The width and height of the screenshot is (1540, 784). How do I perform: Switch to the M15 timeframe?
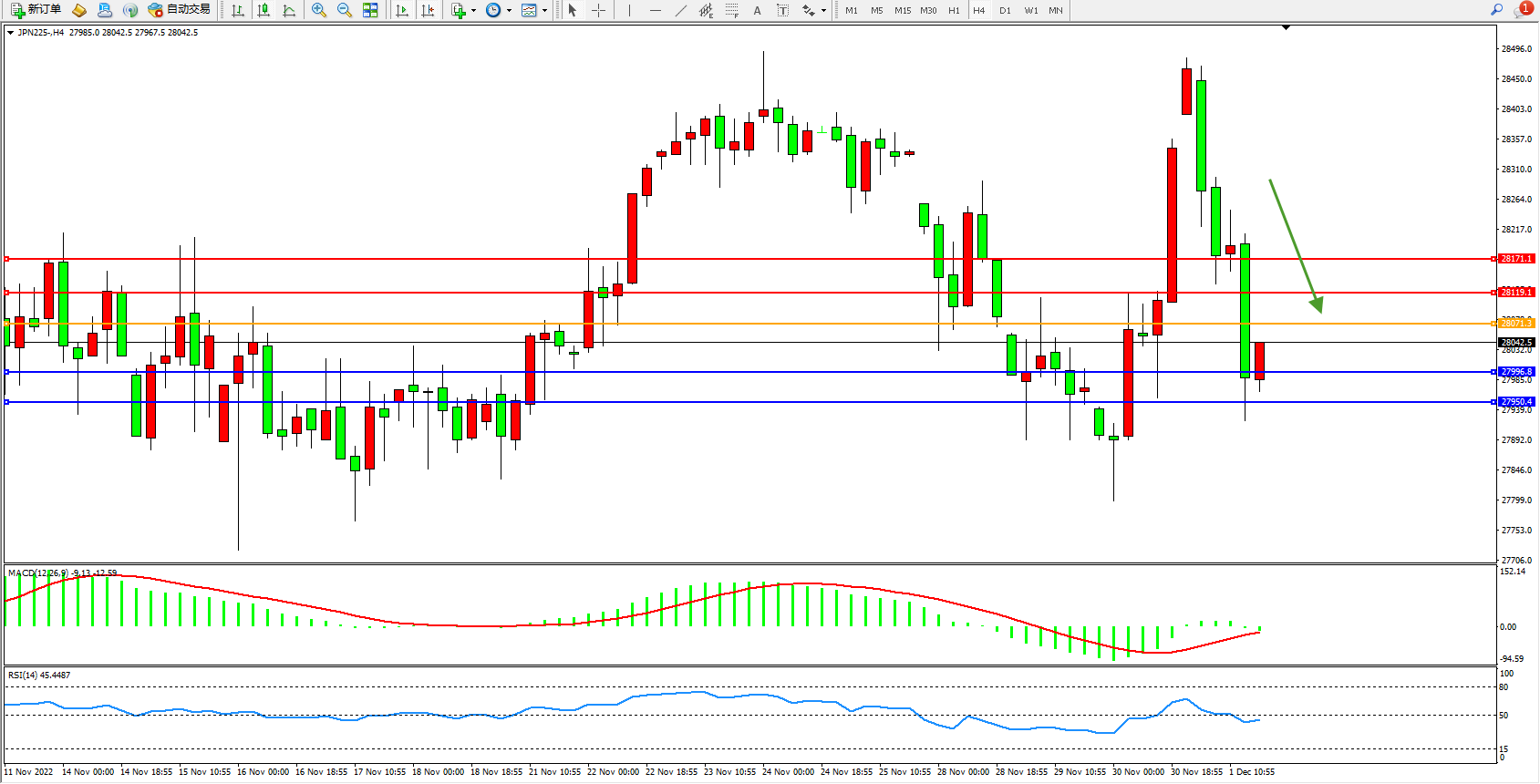tap(903, 10)
